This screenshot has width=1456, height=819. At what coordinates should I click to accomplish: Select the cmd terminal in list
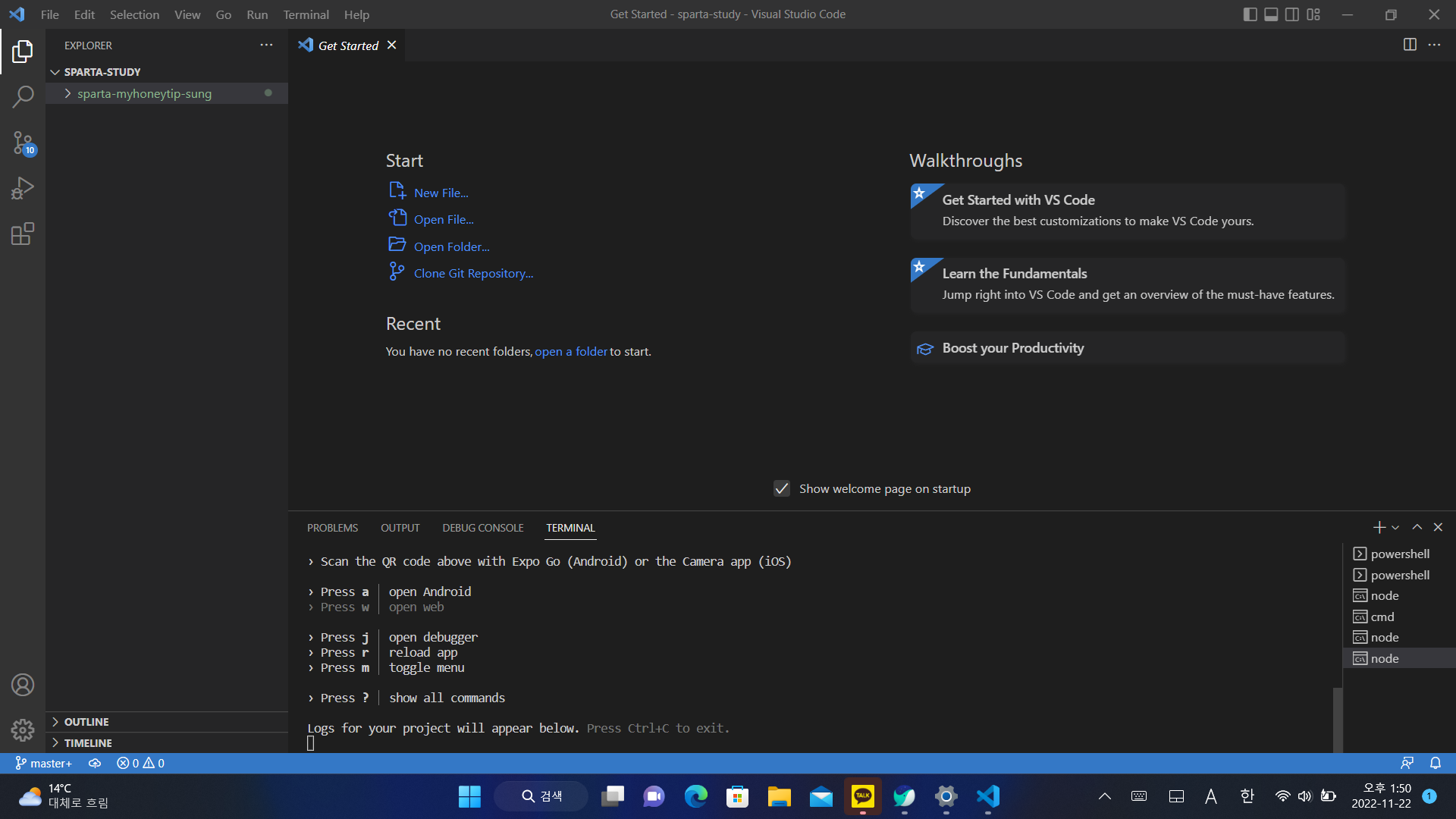[1398, 617]
